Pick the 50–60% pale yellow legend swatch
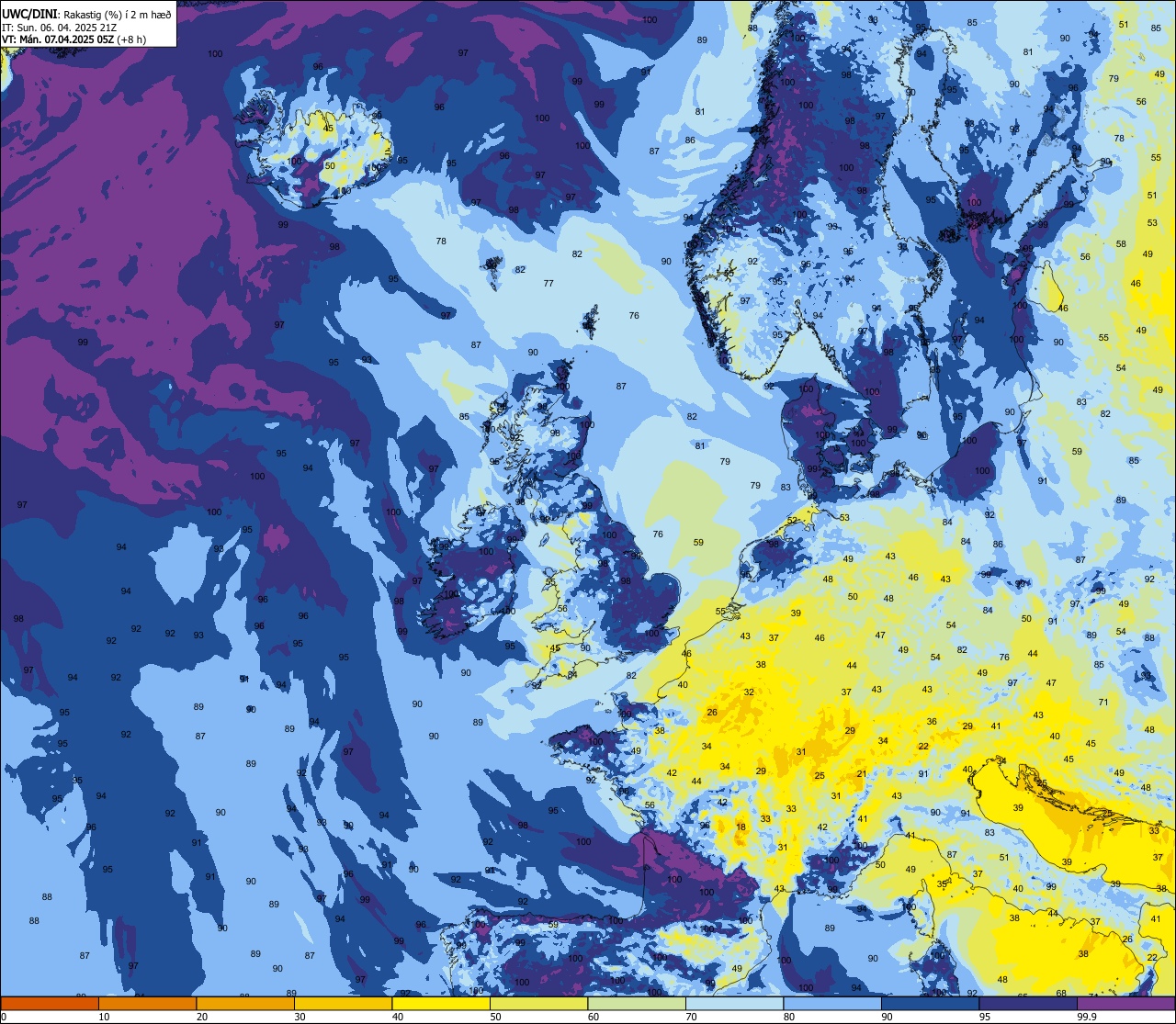Image resolution: width=1176 pixels, height=1024 pixels. tap(538, 1003)
